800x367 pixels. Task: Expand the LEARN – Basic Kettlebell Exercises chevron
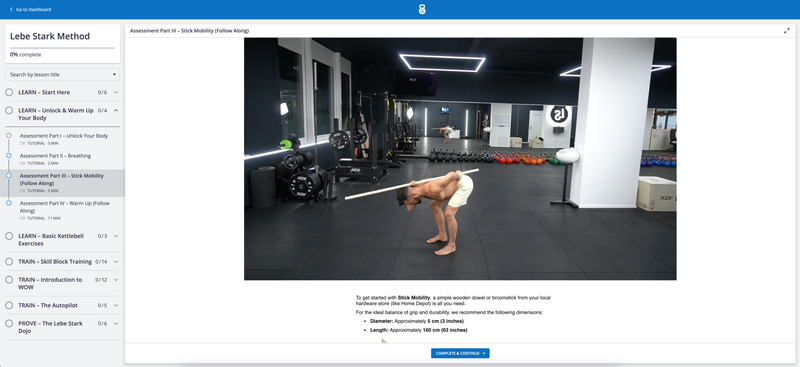click(116, 236)
